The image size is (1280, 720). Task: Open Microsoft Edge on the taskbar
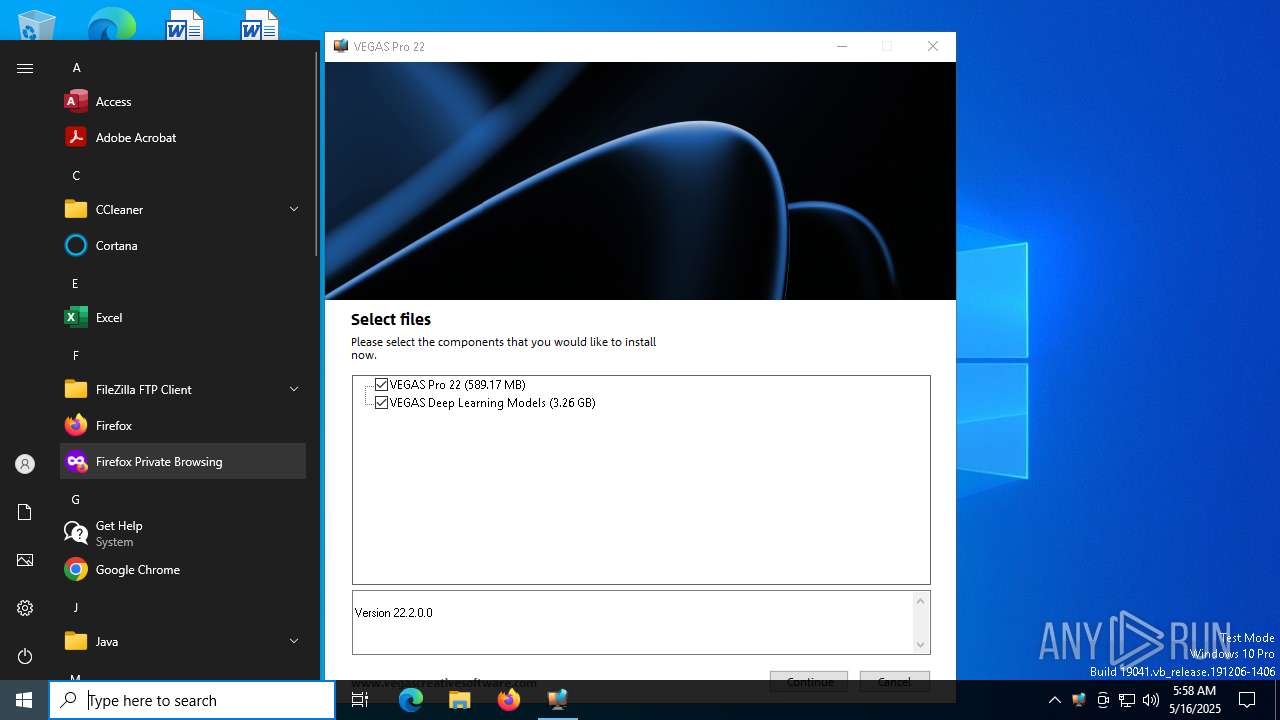[x=411, y=700]
